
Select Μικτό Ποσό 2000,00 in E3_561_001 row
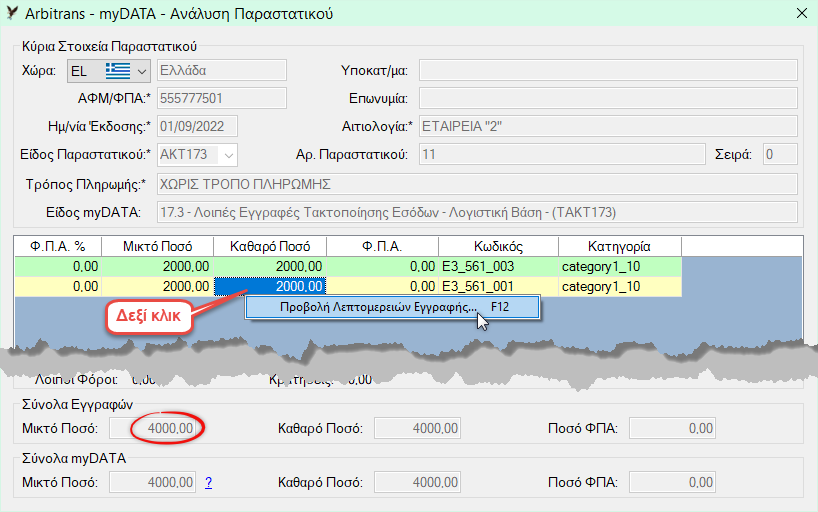(x=158, y=287)
